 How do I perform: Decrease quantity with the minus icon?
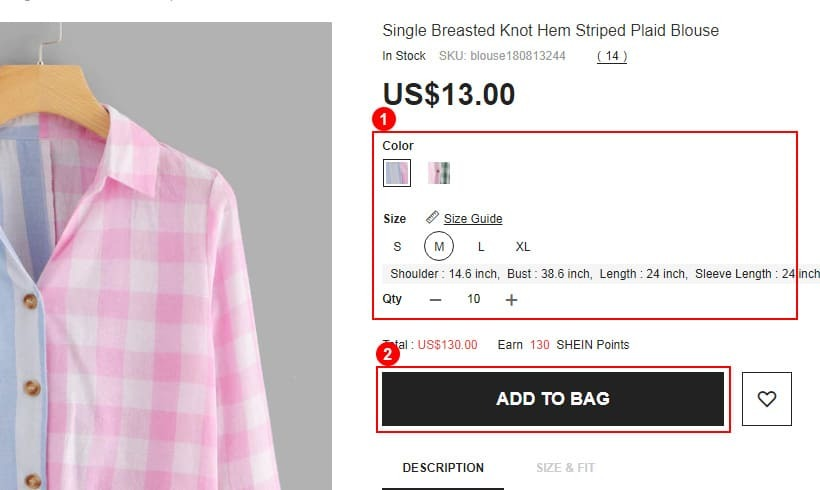[436, 300]
